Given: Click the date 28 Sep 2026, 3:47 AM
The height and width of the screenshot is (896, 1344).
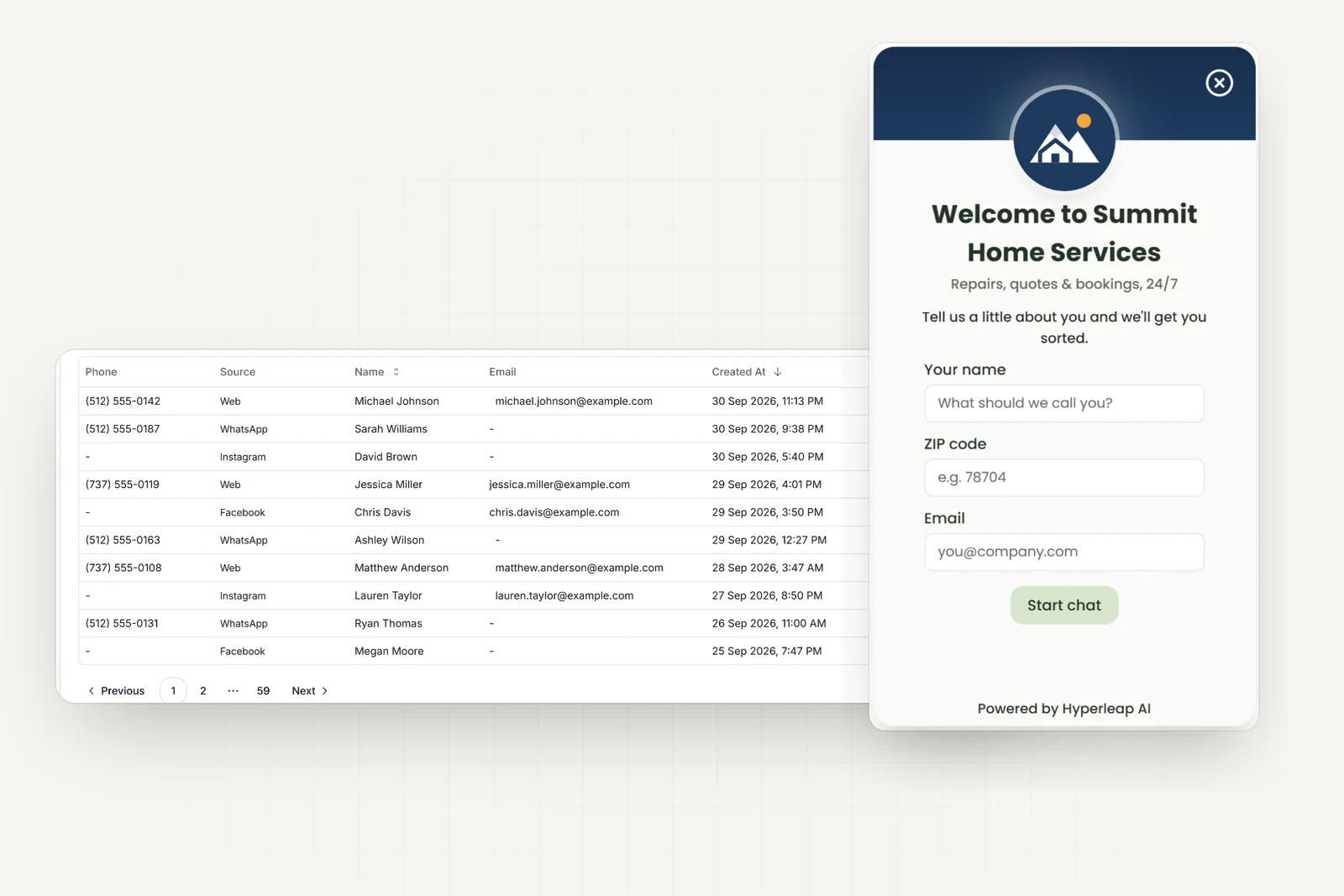Looking at the screenshot, I should point(768,568).
